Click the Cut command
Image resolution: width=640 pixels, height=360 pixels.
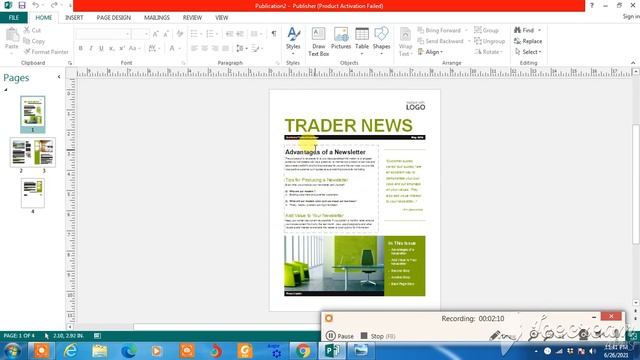[32, 30]
